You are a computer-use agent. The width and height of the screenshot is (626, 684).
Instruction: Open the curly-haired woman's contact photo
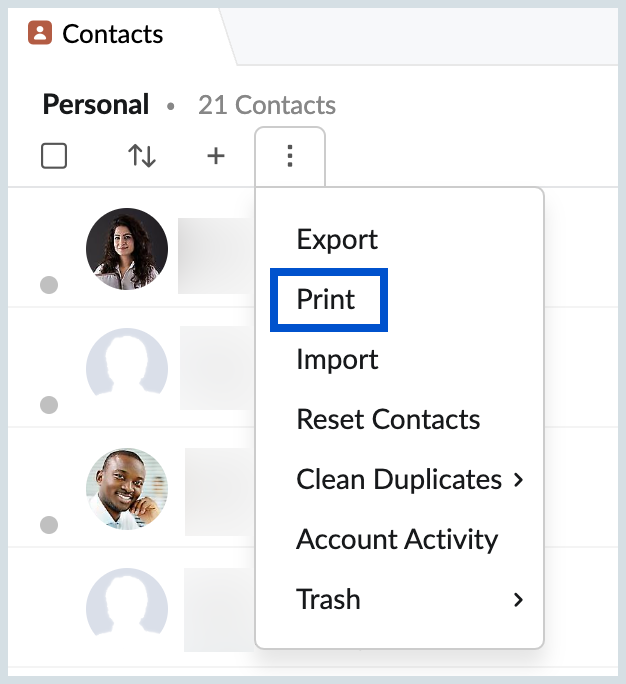click(127, 249)
